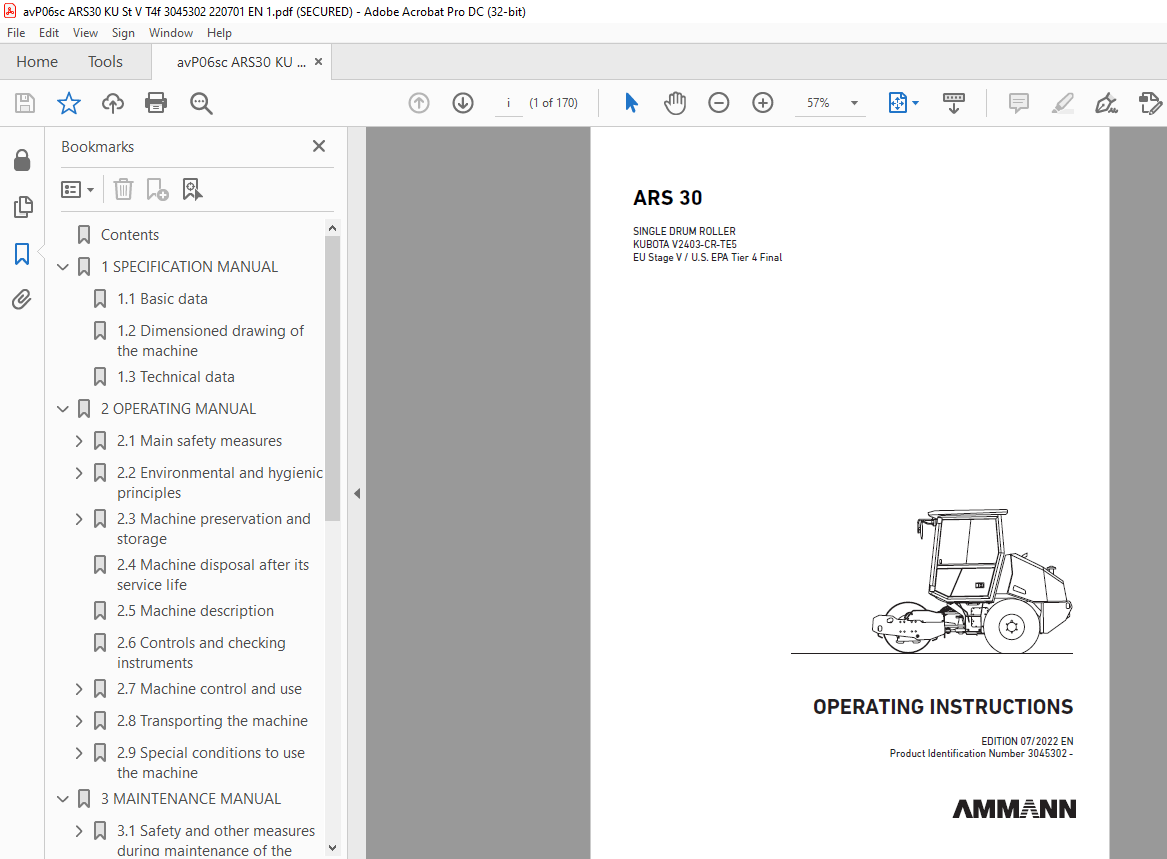Open fit page options dropdown arrow
Screen dimensions: 1167x859
(915, 103)
